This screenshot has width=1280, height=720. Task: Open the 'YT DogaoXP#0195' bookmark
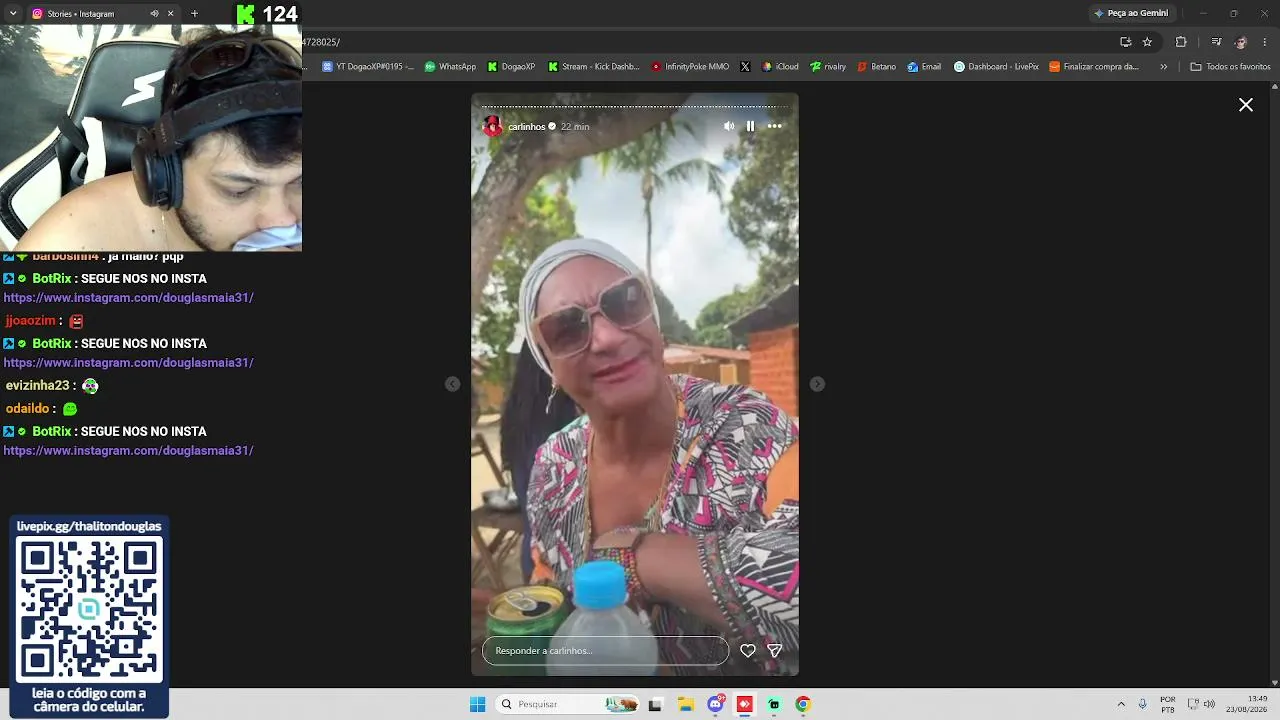(x=367, y=67)
